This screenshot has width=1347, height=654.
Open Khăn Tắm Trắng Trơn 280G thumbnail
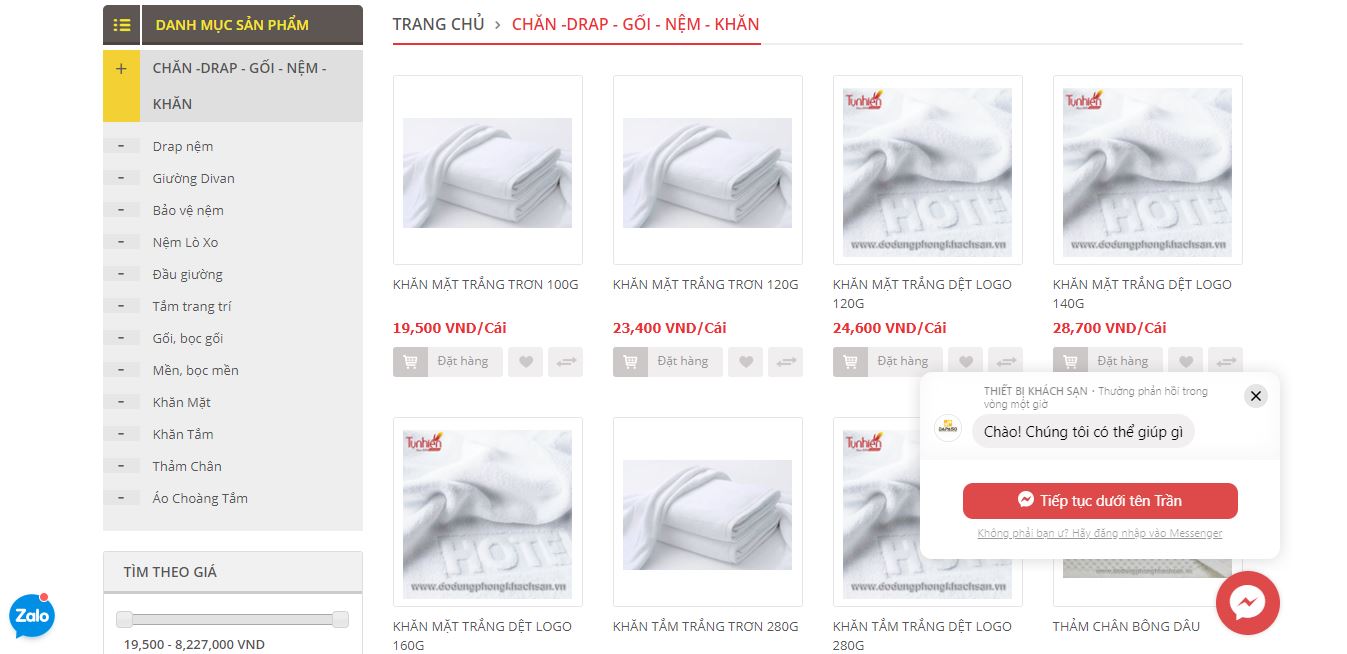pyautogui.click(x=707, y=512)
